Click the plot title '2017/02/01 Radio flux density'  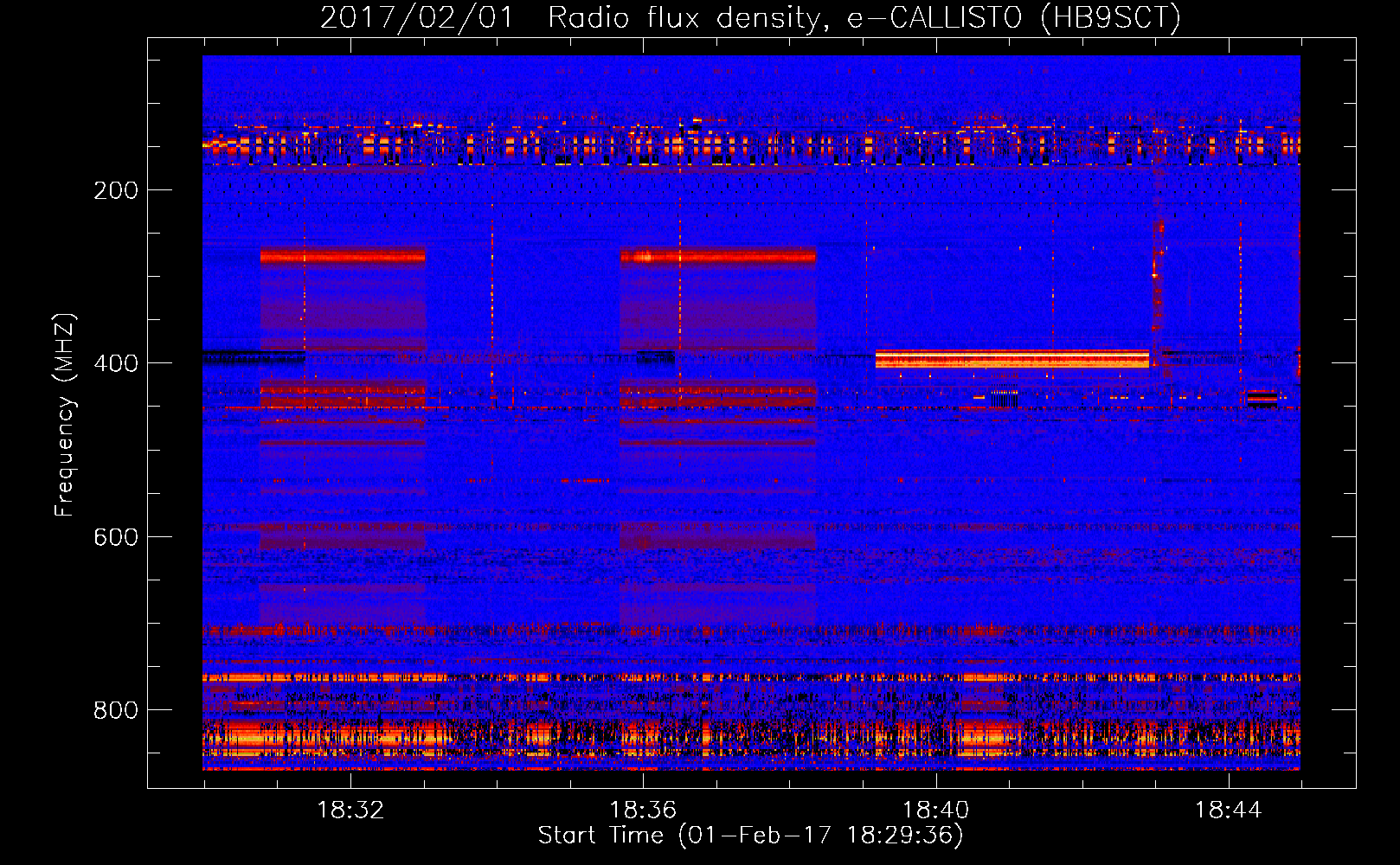(x=750, y=17)
